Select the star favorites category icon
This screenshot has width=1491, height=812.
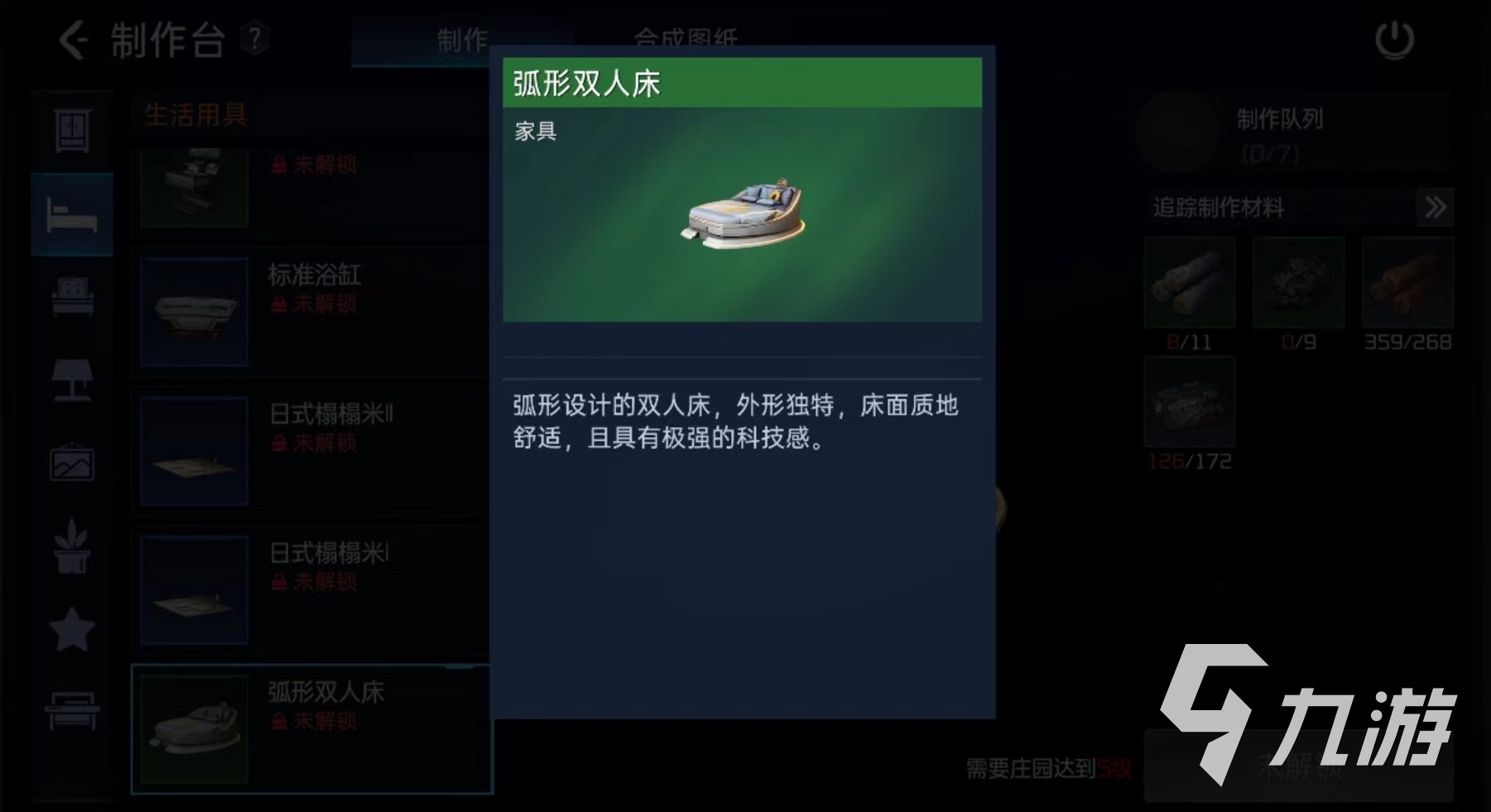tap(72, 629)
